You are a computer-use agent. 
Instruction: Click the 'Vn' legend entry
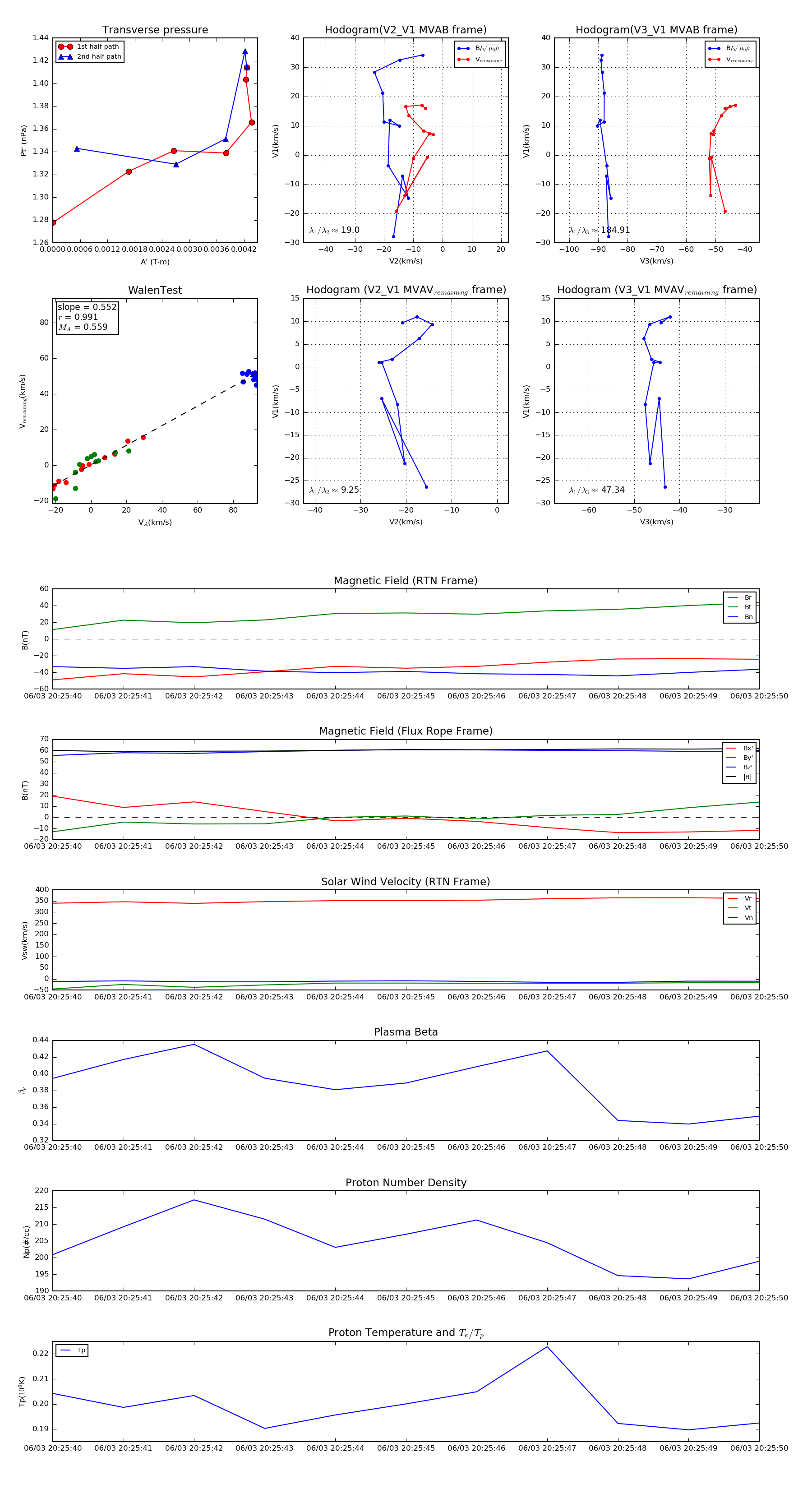tap(740, 918)
